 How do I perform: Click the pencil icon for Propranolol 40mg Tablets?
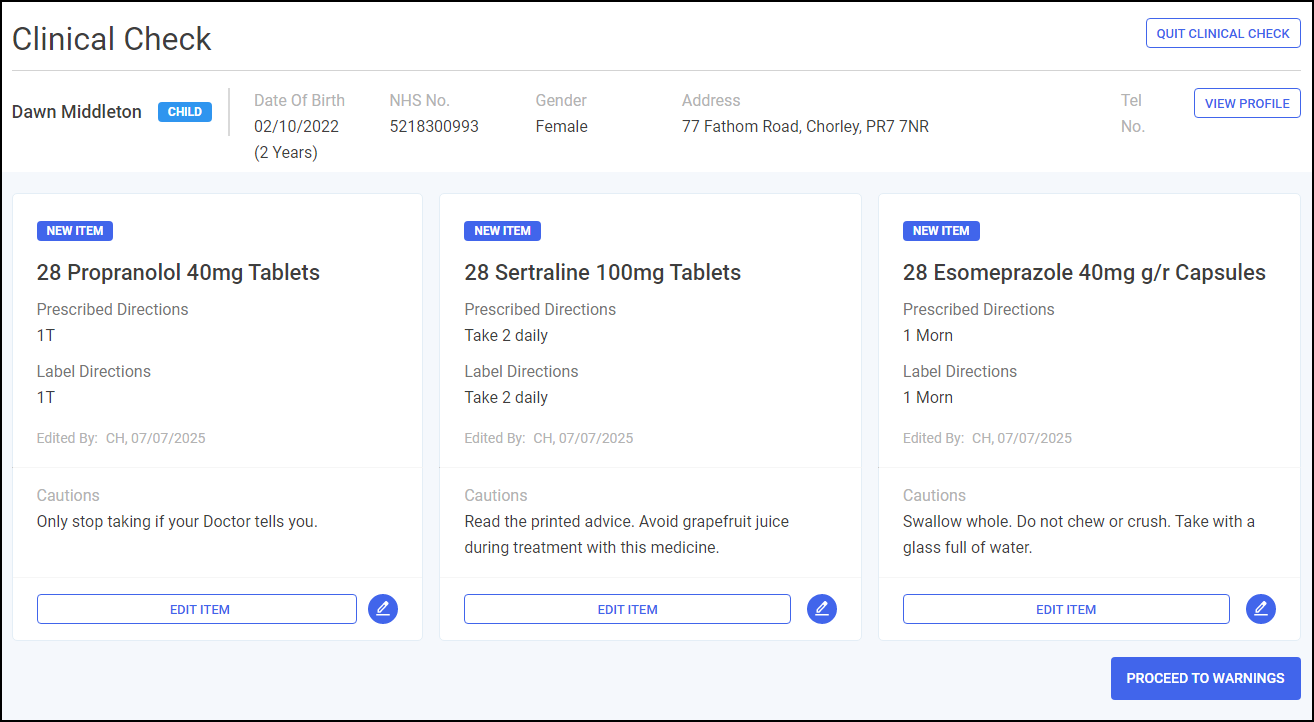click(382, 609)
